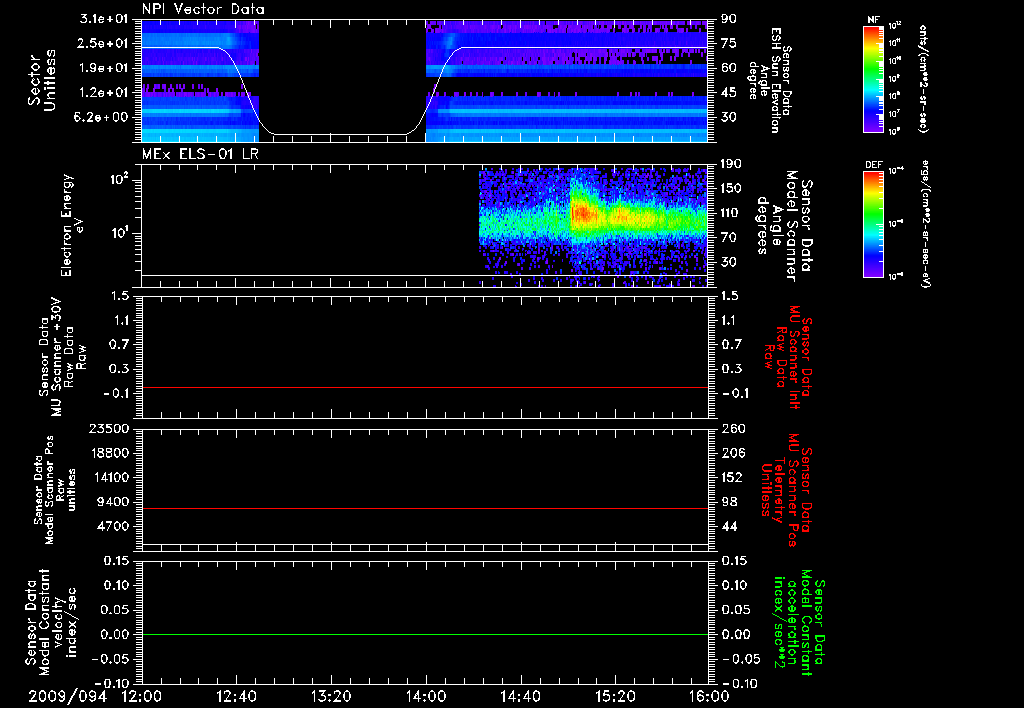The height and width of the screenshot is (708, 1024).
Task: Click the 'Sector Unitless' axis title
Action: tap(42, 80)
